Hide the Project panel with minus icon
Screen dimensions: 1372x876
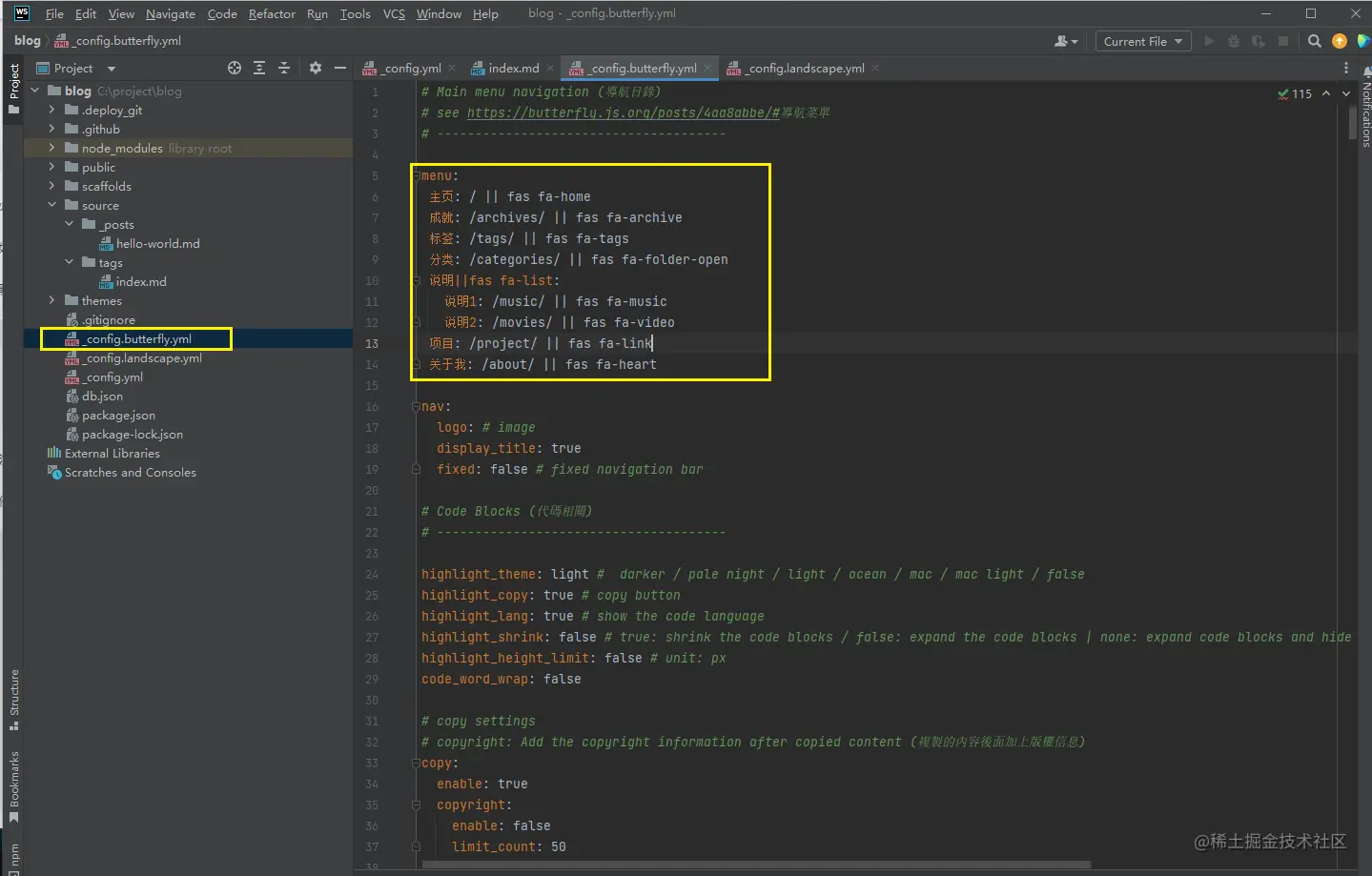pos(340,68)
